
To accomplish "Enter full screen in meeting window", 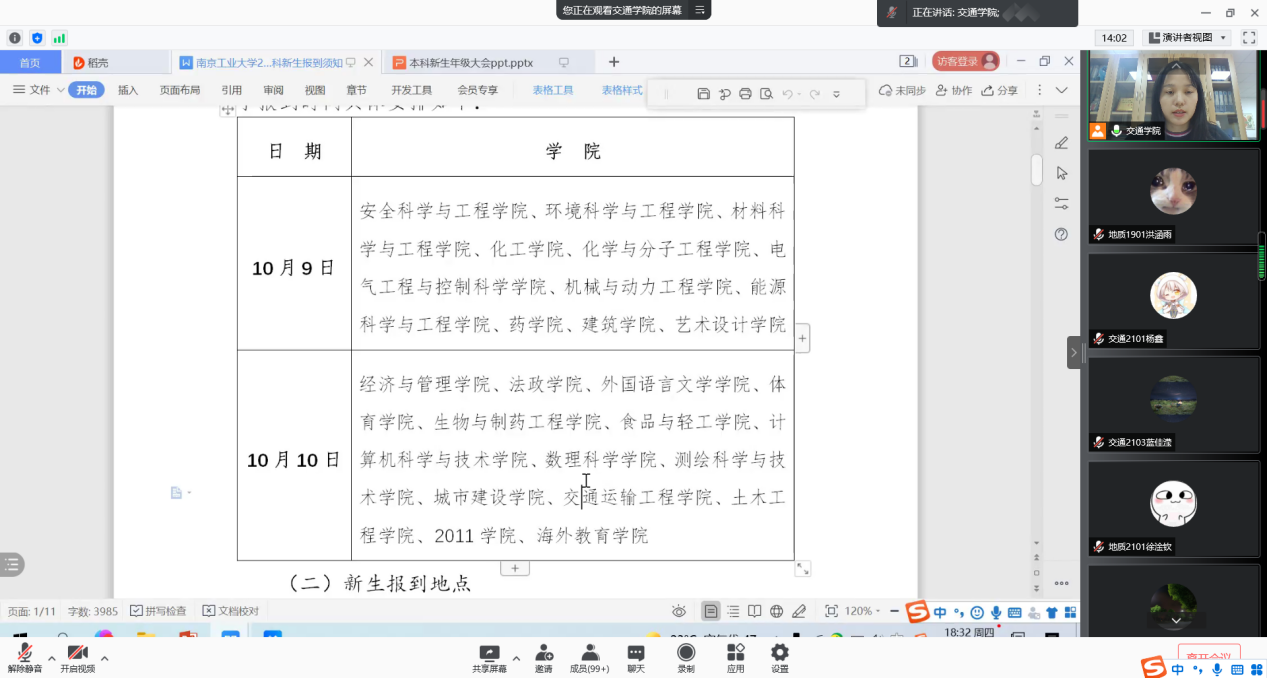I will (x=1248, y=38).
